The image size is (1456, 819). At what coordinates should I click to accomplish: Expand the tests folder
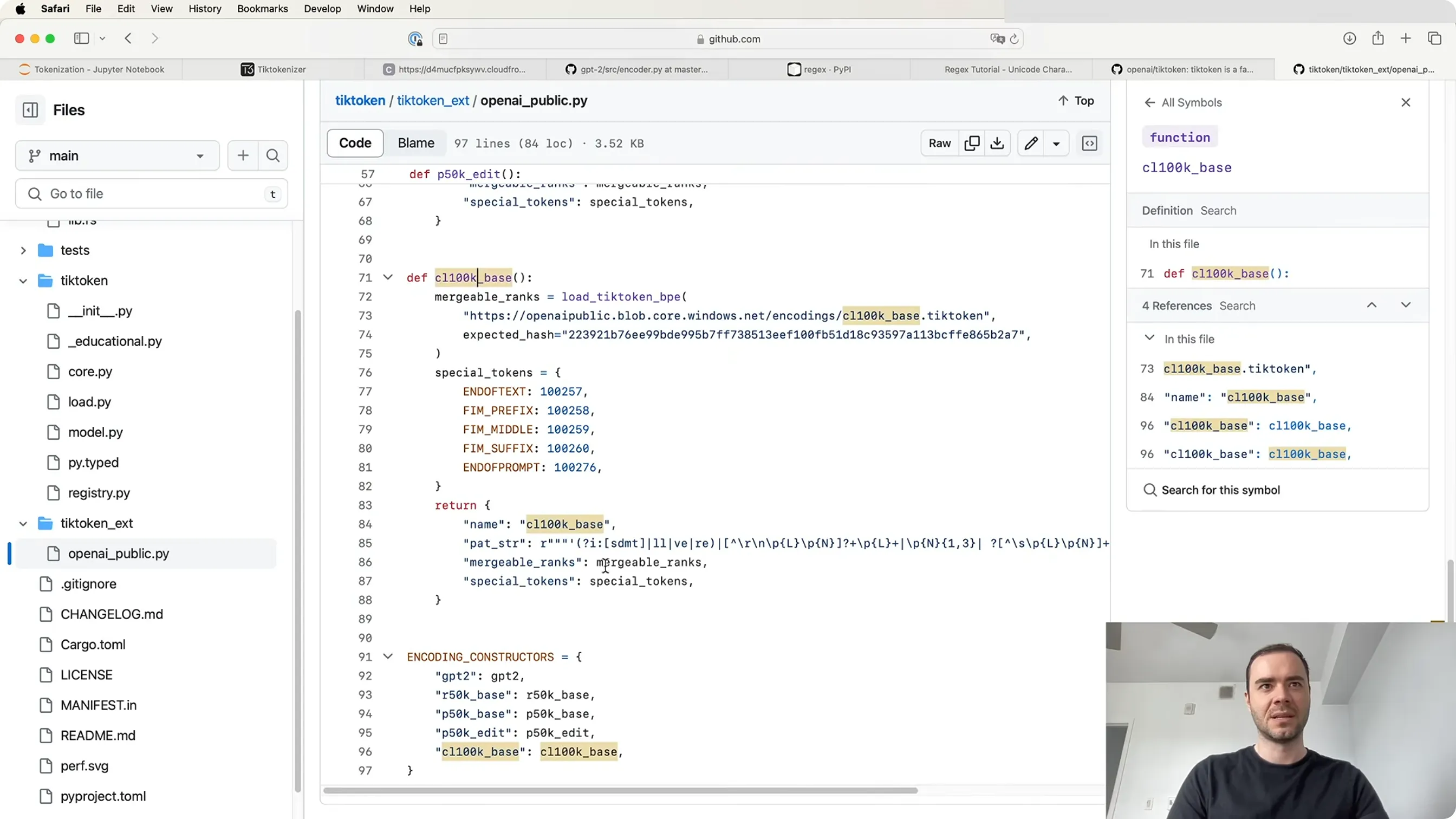[23, 250]
